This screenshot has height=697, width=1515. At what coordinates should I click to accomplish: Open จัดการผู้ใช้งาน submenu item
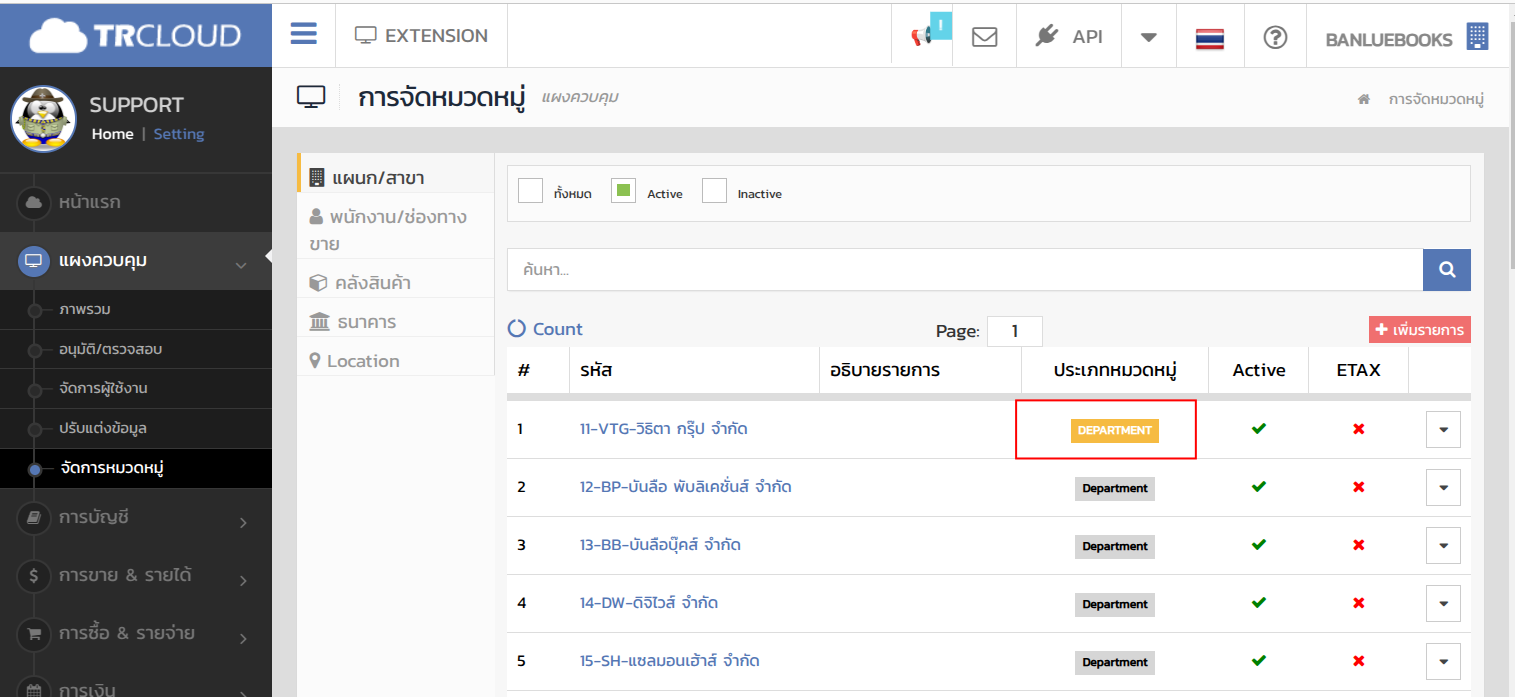tap(135, 388)
